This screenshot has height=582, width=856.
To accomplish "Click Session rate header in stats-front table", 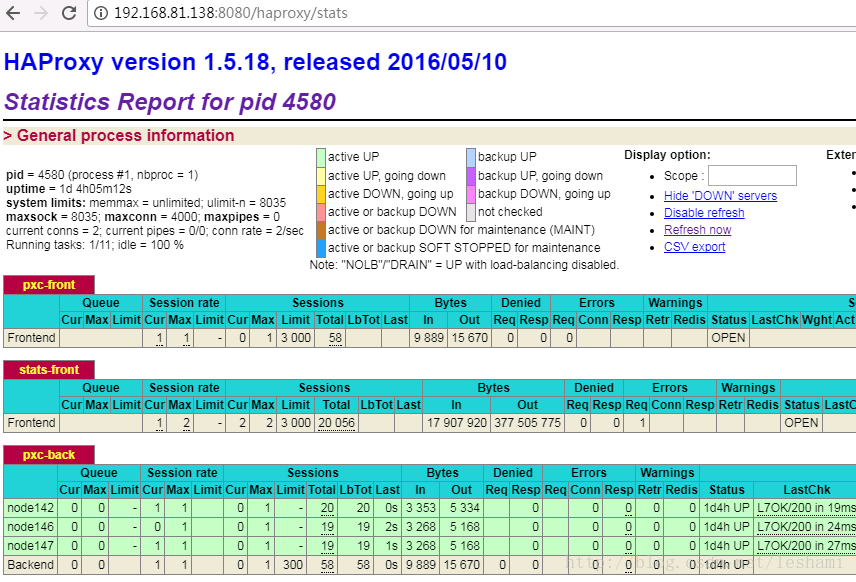I will (184, 388).
